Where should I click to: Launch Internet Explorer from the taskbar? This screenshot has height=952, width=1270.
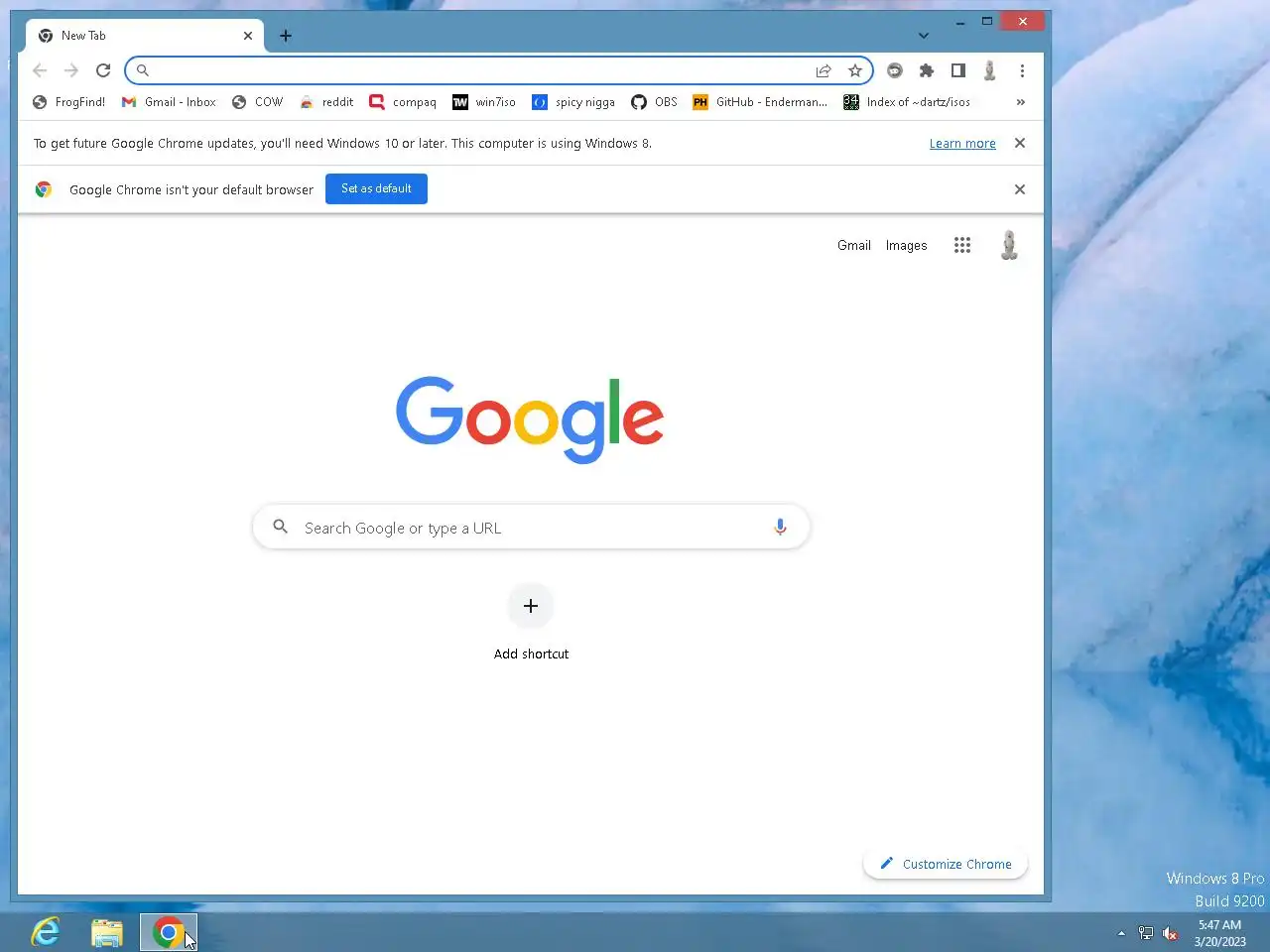pyautogui.click(x=46, y=932)
